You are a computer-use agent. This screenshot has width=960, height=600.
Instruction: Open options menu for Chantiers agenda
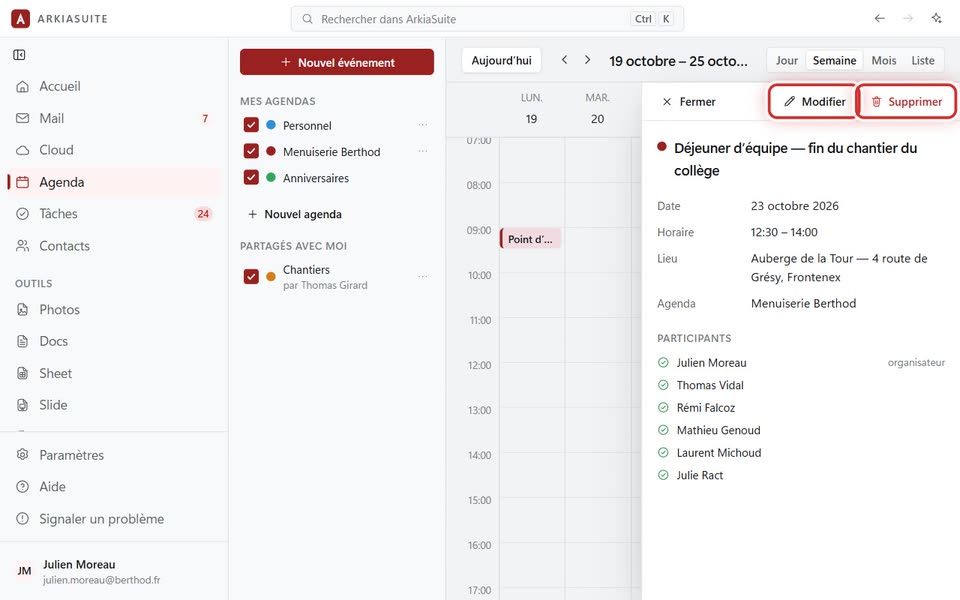(x=422, y=276)
